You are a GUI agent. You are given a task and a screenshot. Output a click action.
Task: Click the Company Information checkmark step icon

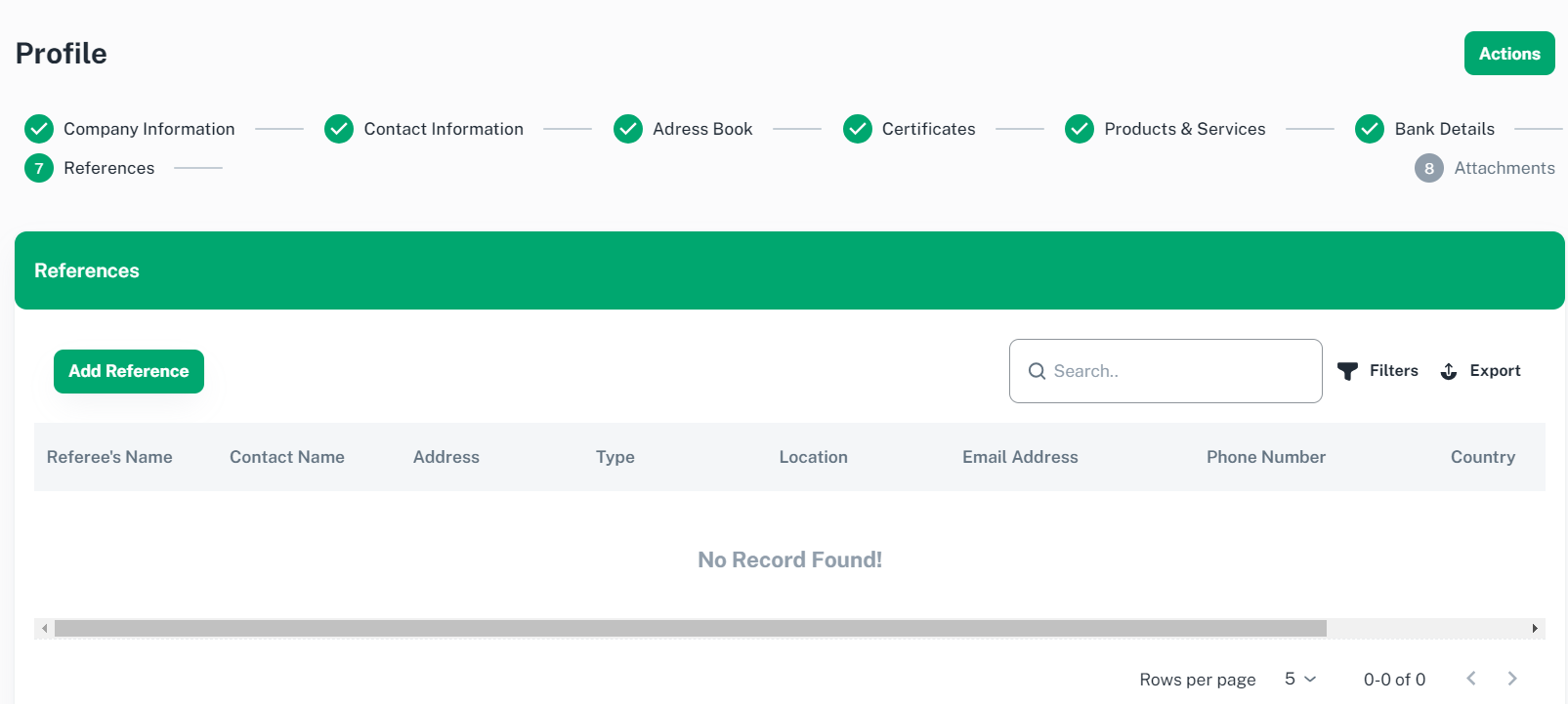pyautogui.click(x=39, y=129)
